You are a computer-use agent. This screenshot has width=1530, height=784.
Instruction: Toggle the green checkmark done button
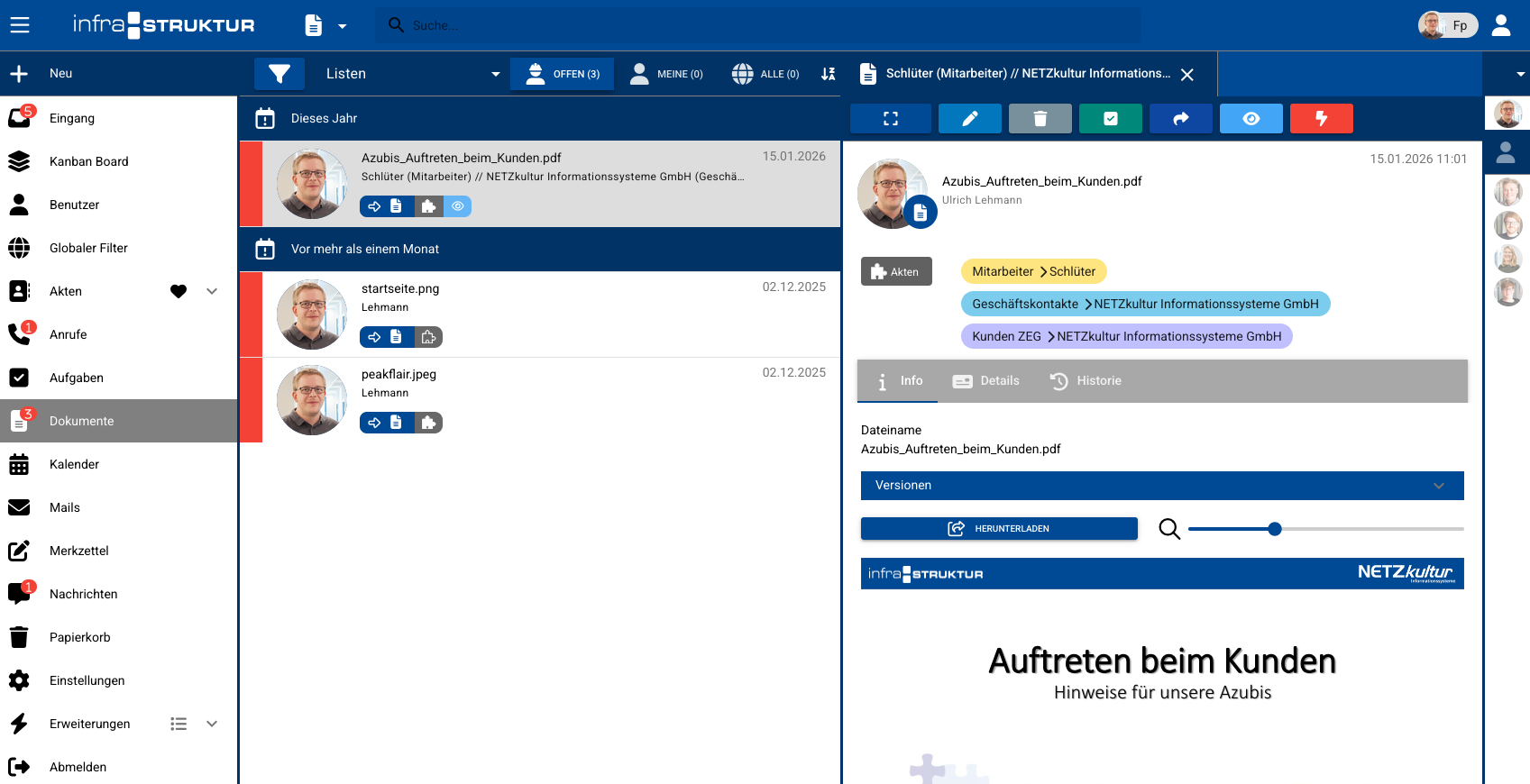pyautogui.click(x=1110, y=119)
